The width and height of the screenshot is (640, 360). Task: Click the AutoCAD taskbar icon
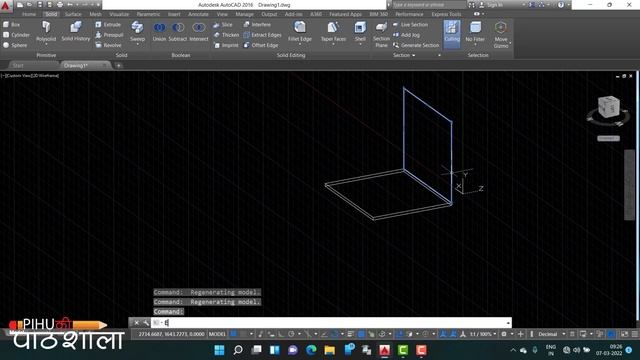click(384, 350)
